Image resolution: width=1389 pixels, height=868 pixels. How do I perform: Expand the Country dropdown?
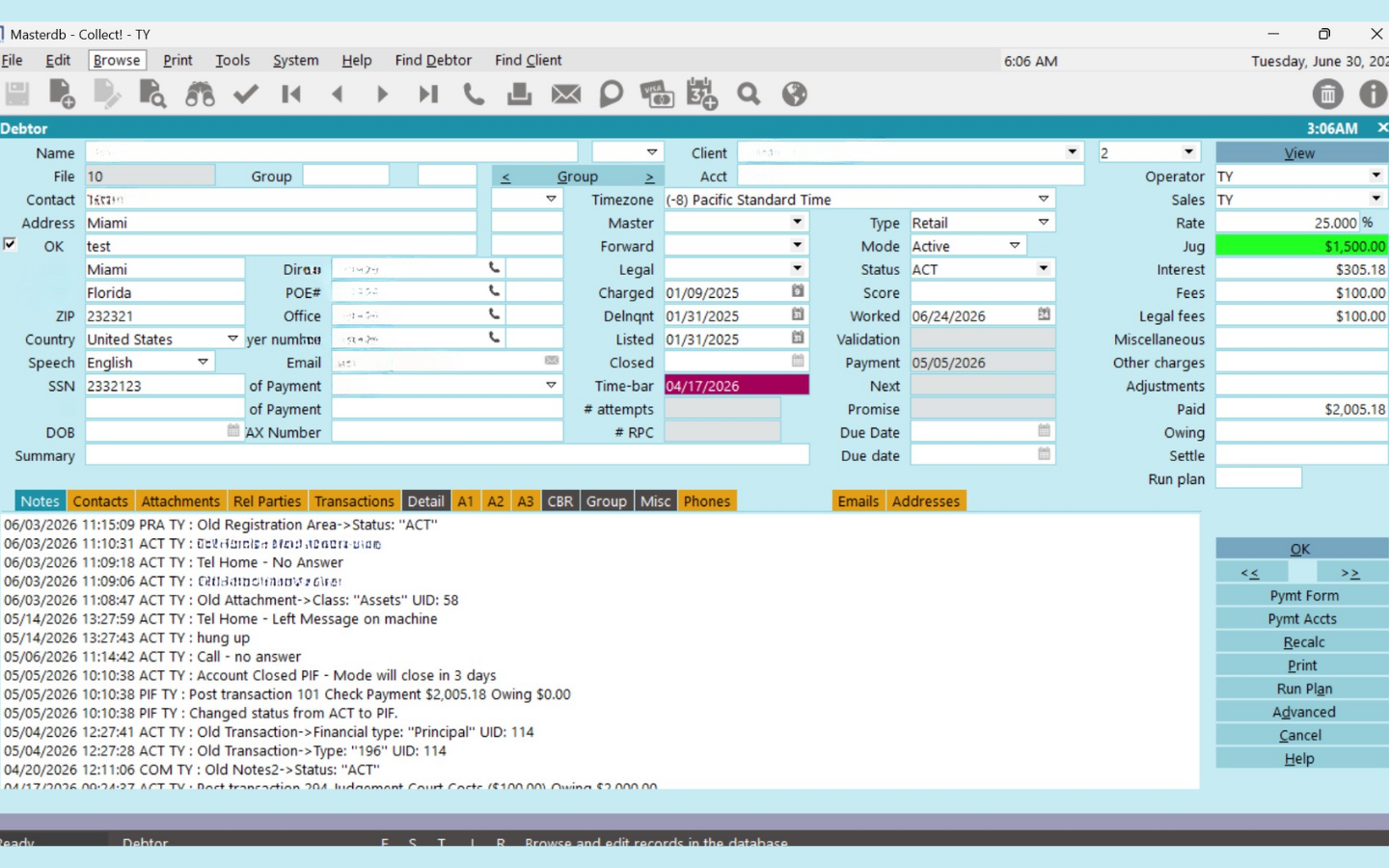coord(232,339)
